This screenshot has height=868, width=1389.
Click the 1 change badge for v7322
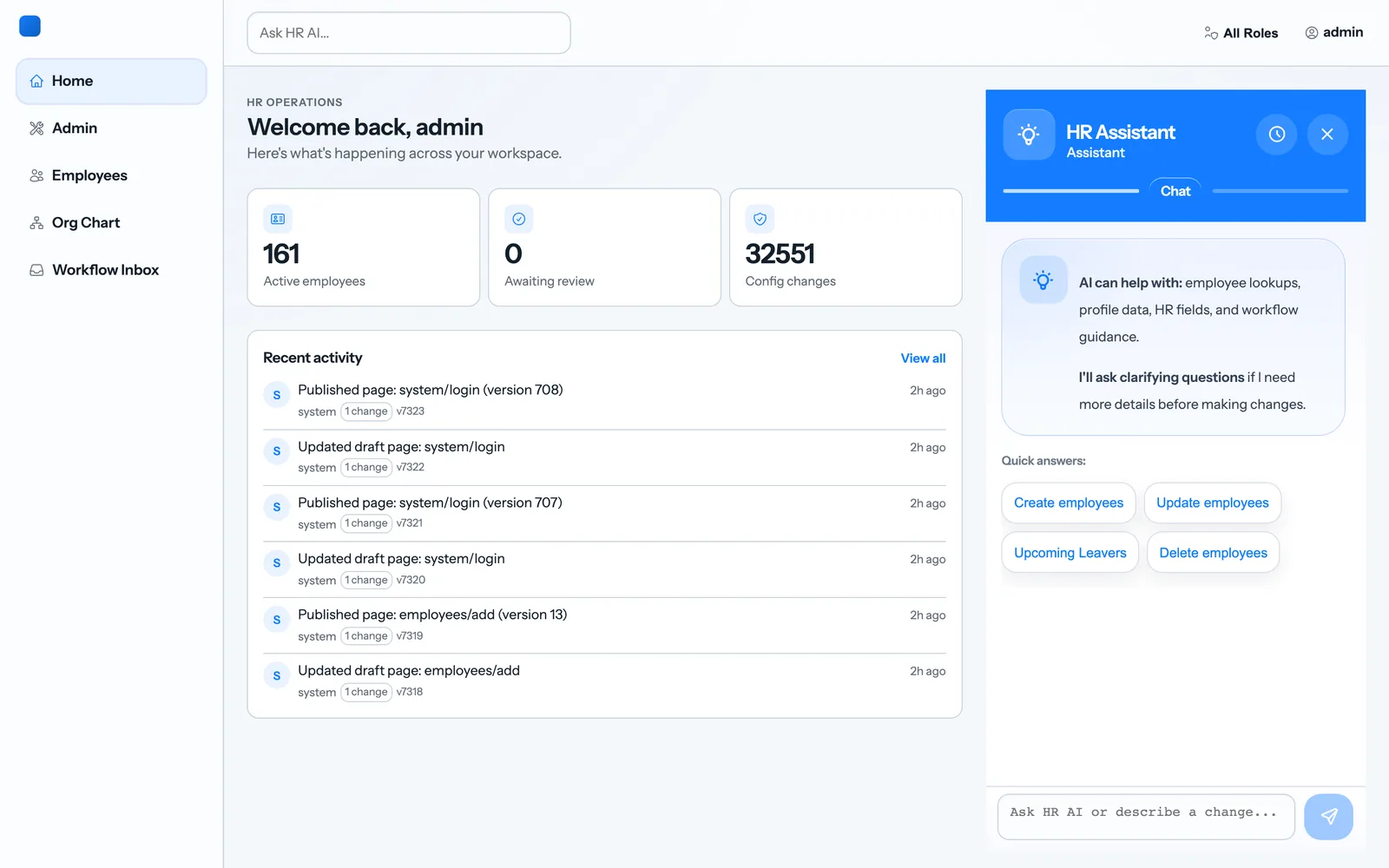click(x=366, y=468)
